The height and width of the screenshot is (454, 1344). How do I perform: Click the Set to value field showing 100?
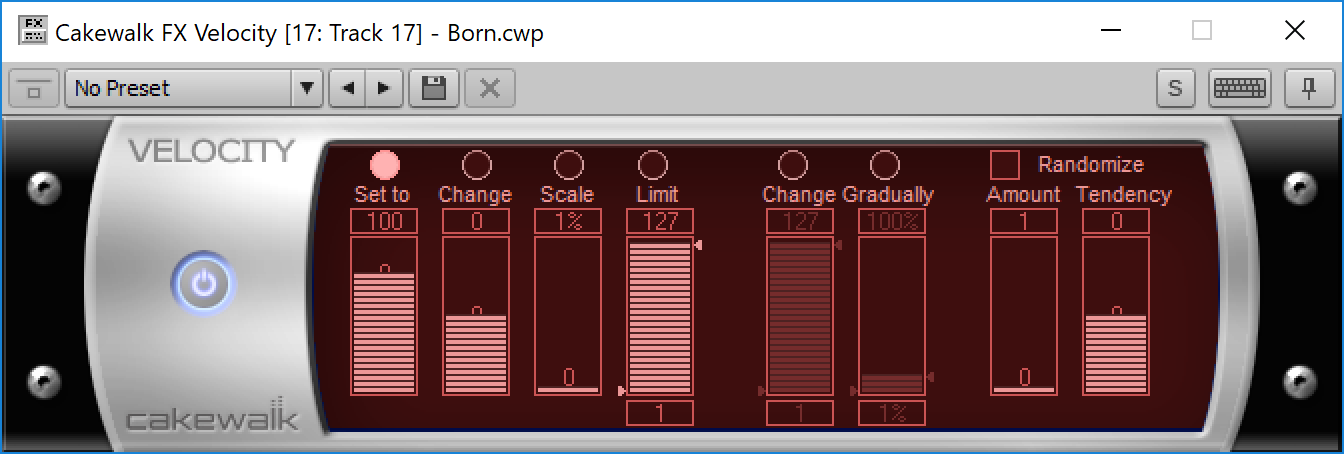coord(384,221)
